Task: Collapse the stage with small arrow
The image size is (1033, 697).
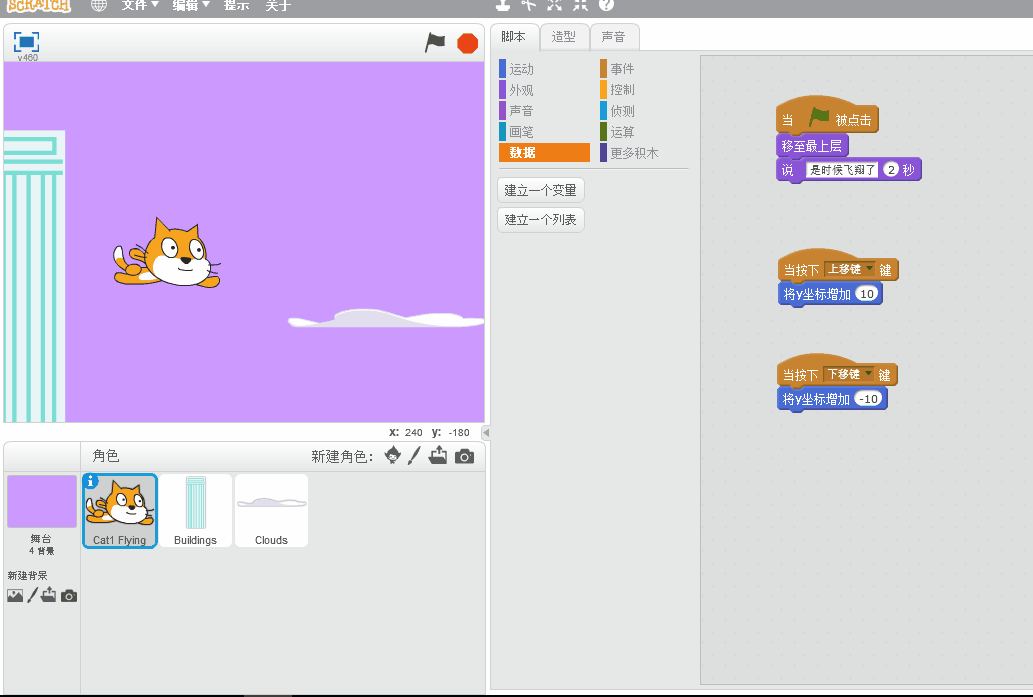Action: point(486,432)
